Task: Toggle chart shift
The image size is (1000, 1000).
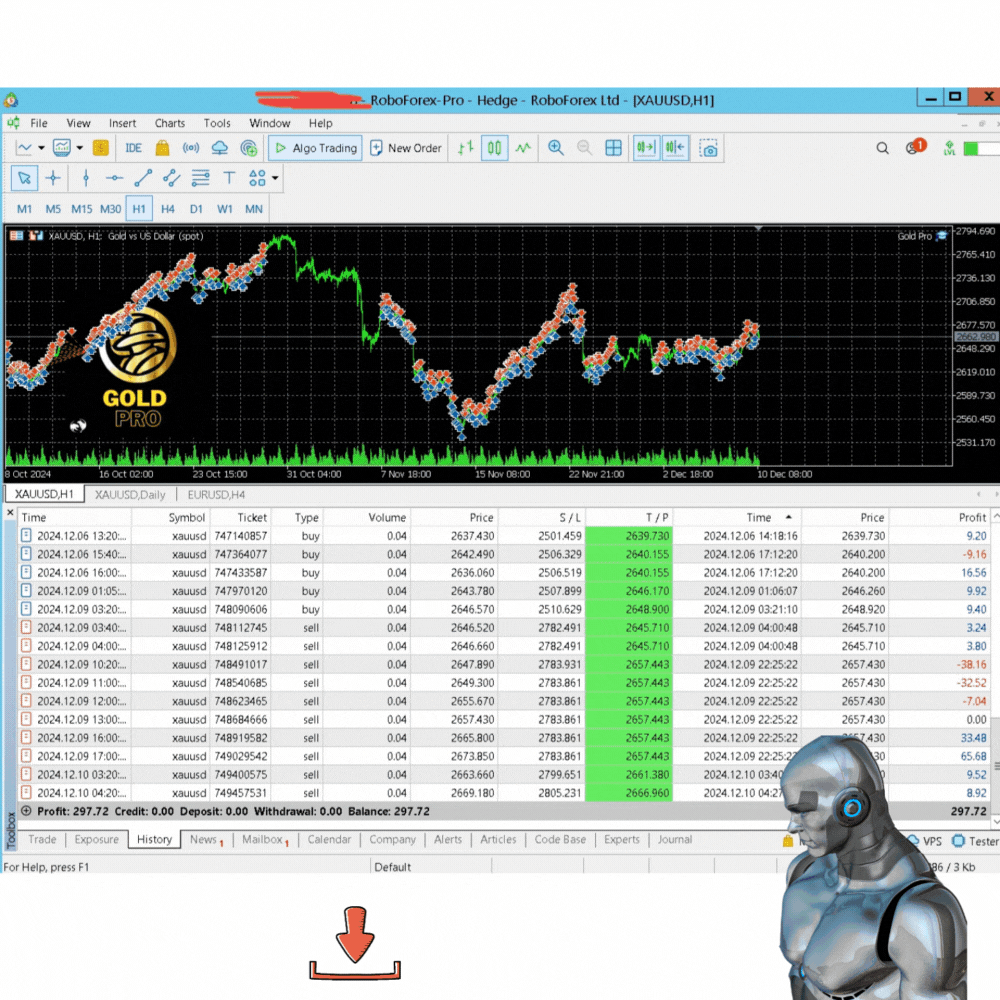Action: [x=675, y=148]
